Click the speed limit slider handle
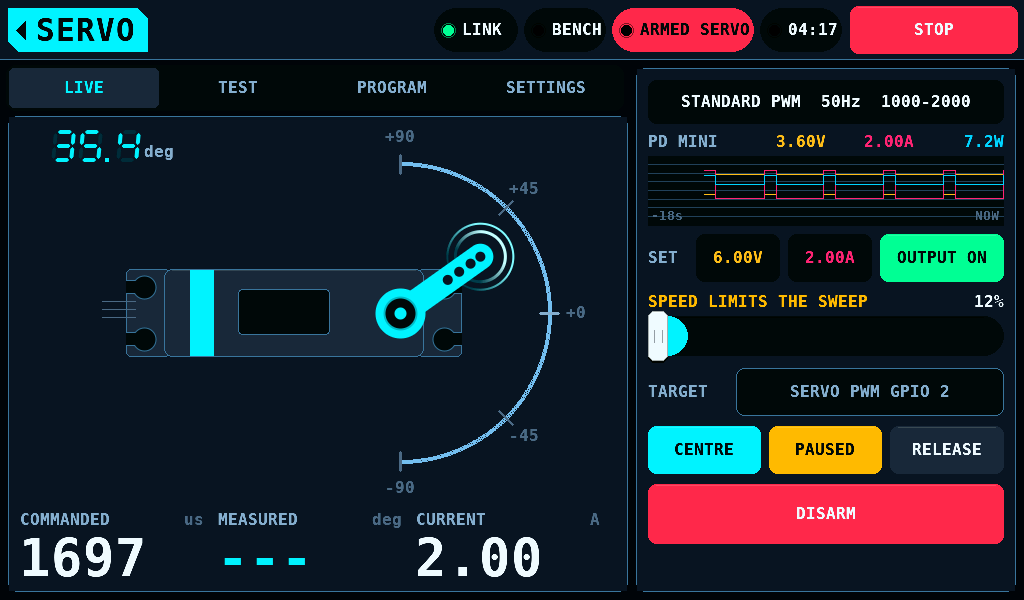The image size is (1024, 600). click(658, 336)
